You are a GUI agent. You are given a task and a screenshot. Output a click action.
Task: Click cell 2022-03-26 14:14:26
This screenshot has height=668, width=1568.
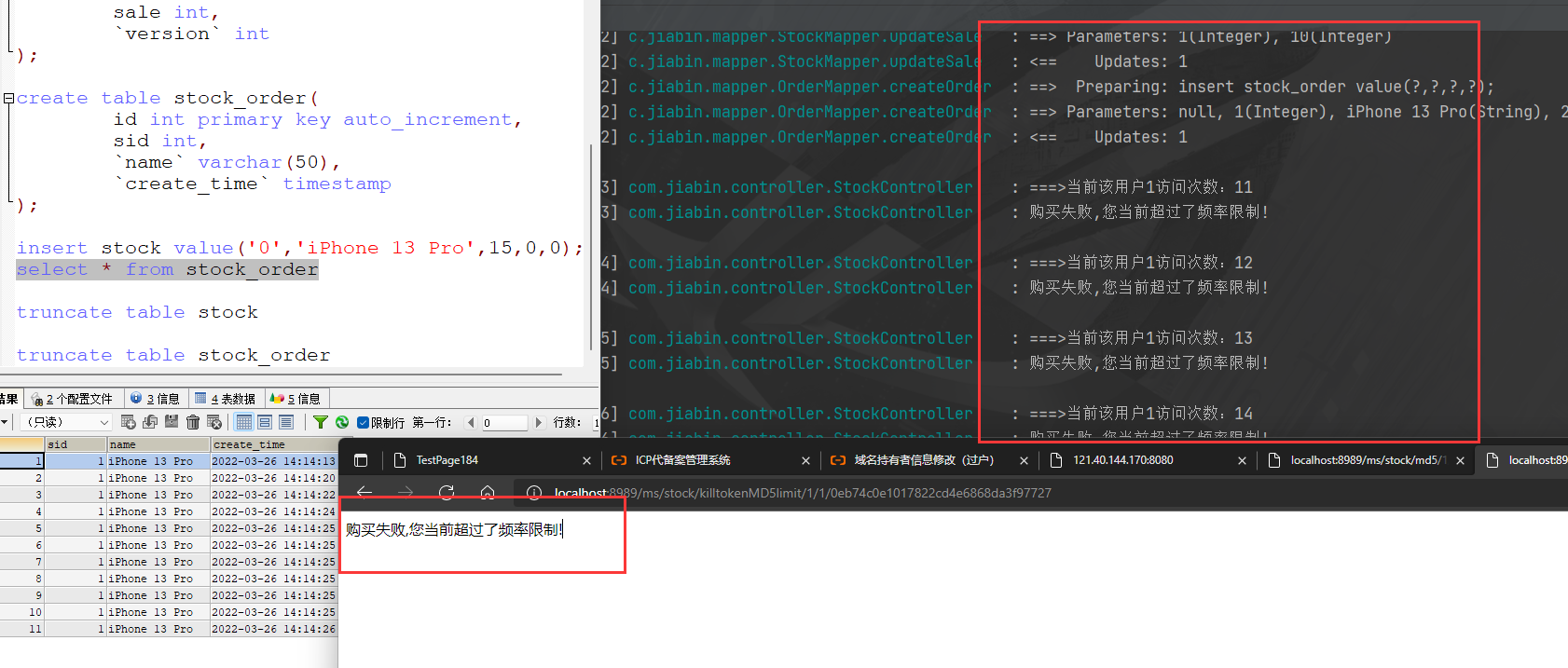273,629
